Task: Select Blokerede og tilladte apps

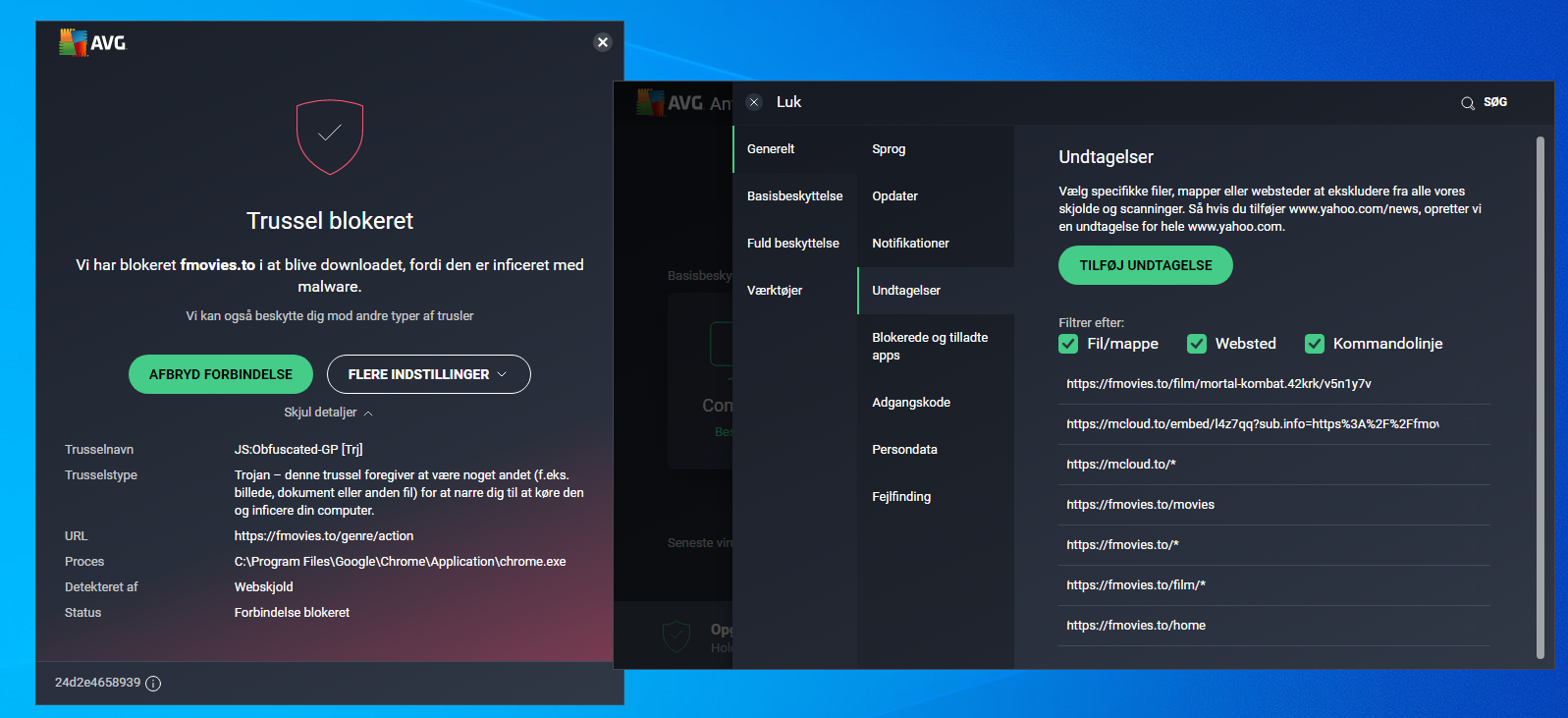Action: pos(936,347)
